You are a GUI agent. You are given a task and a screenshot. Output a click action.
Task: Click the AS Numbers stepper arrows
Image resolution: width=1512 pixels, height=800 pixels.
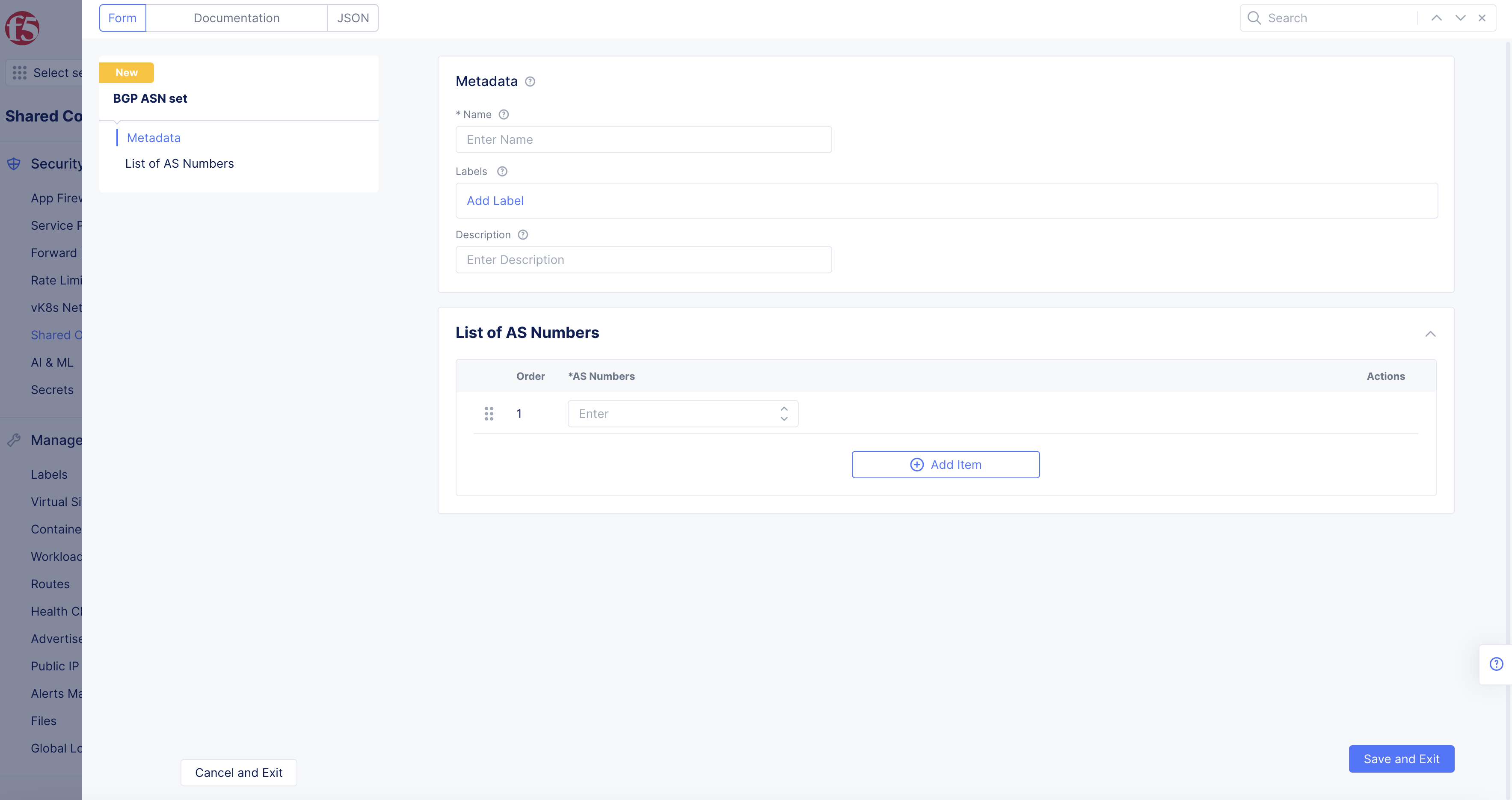(783, 414)
